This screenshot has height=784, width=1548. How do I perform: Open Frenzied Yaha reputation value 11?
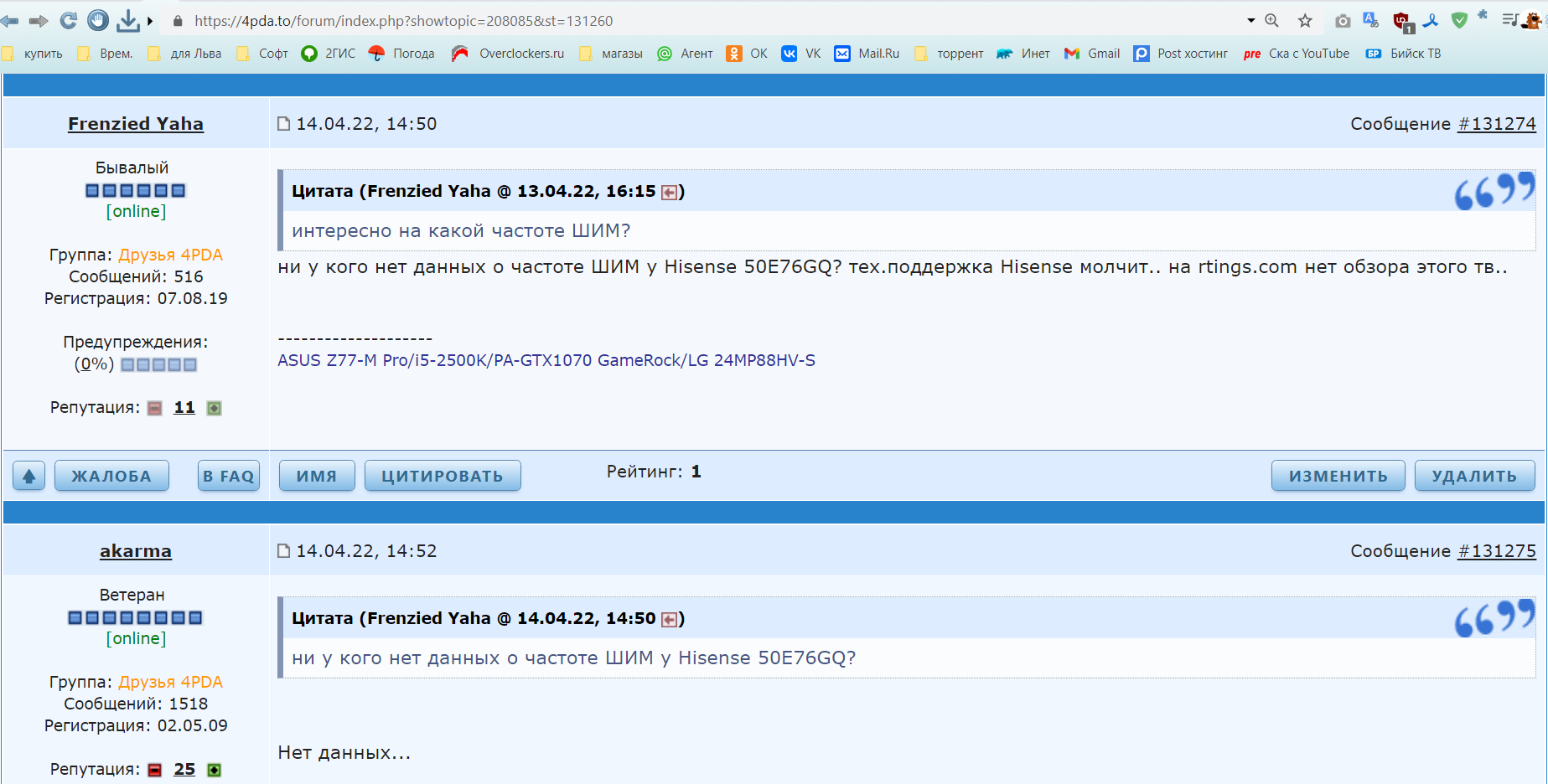(x=184, y=407)
